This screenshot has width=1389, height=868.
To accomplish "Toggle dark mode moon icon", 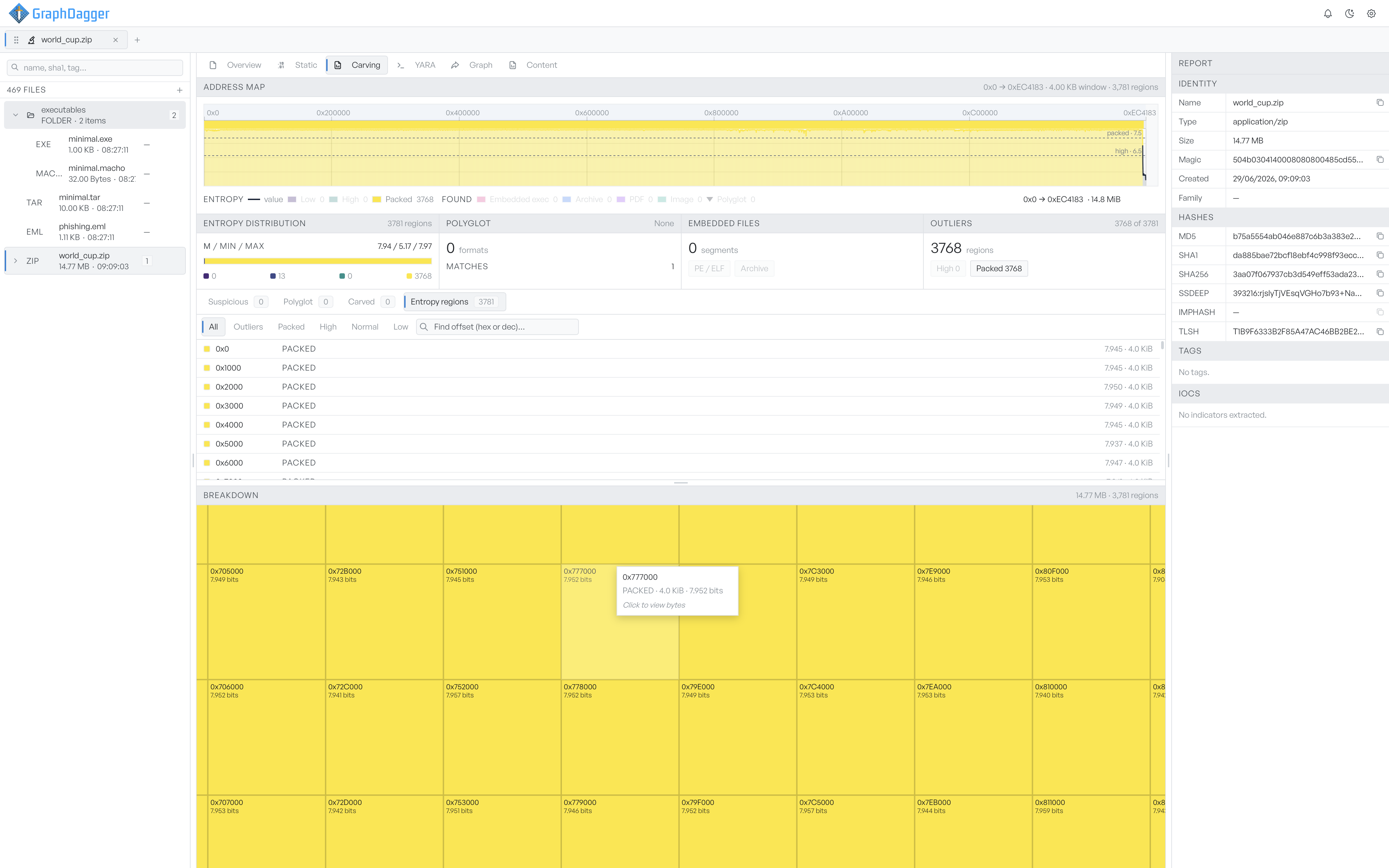I will 1349,14.
